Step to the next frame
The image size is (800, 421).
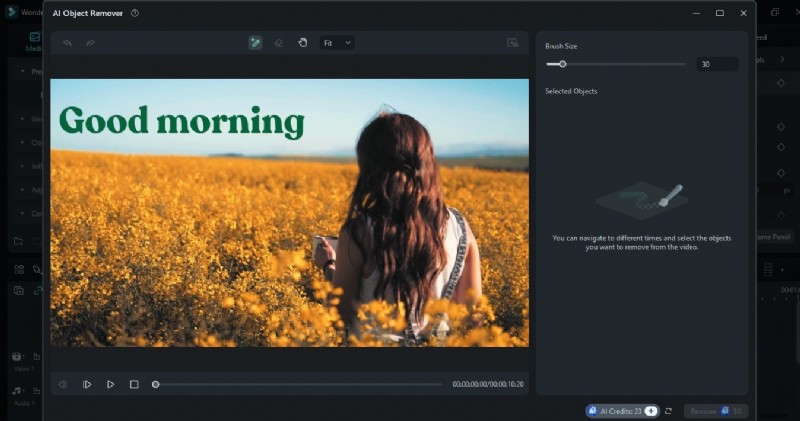pyautogui.click(x=87, y=384)
